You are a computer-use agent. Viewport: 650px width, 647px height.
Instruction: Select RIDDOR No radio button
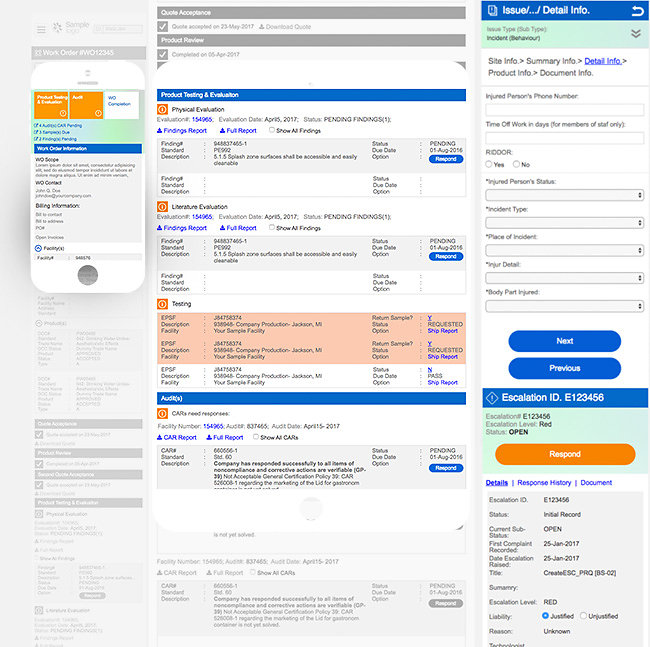coord(516,164)
